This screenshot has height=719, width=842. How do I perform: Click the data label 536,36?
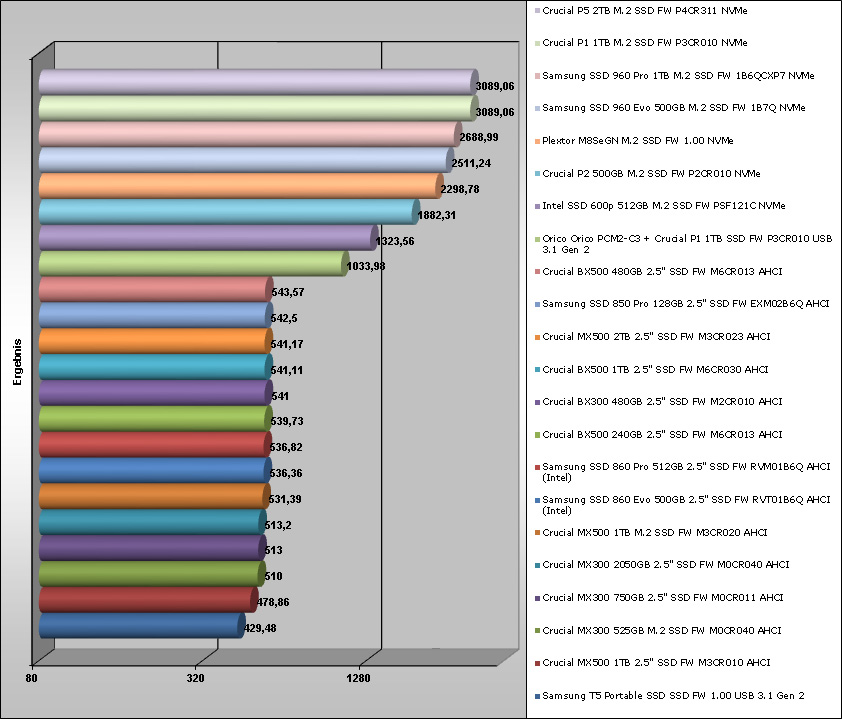point(286,474)
